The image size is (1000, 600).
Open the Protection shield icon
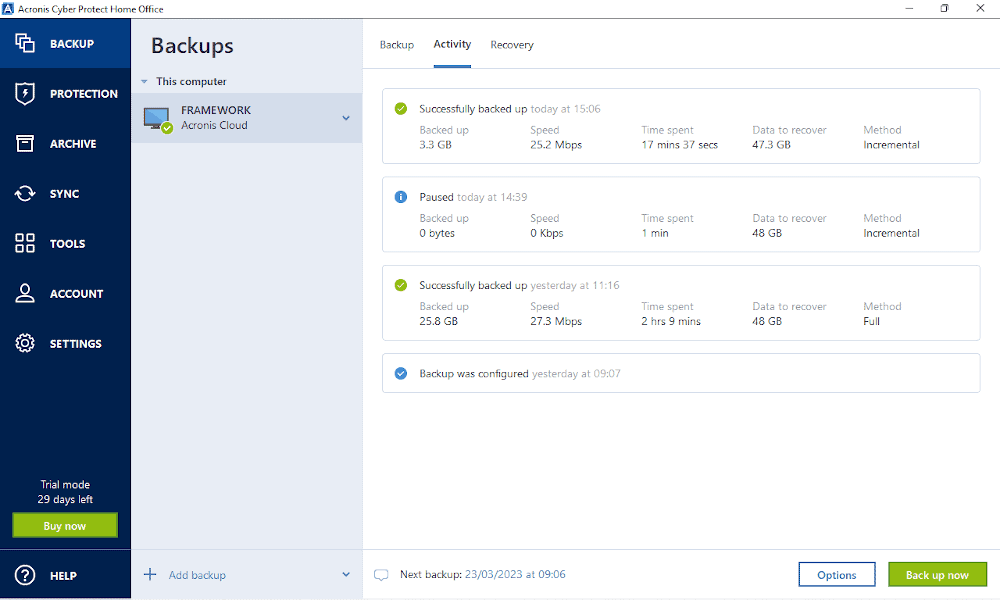point(25,94)
